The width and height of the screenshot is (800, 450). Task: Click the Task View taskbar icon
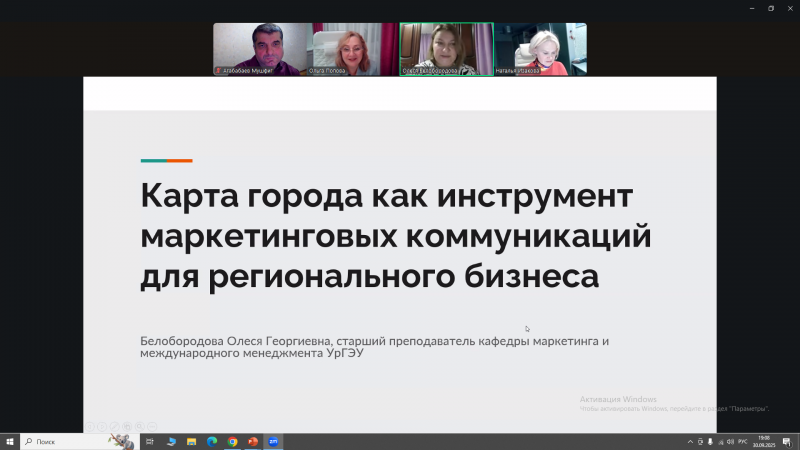[150, 441]
